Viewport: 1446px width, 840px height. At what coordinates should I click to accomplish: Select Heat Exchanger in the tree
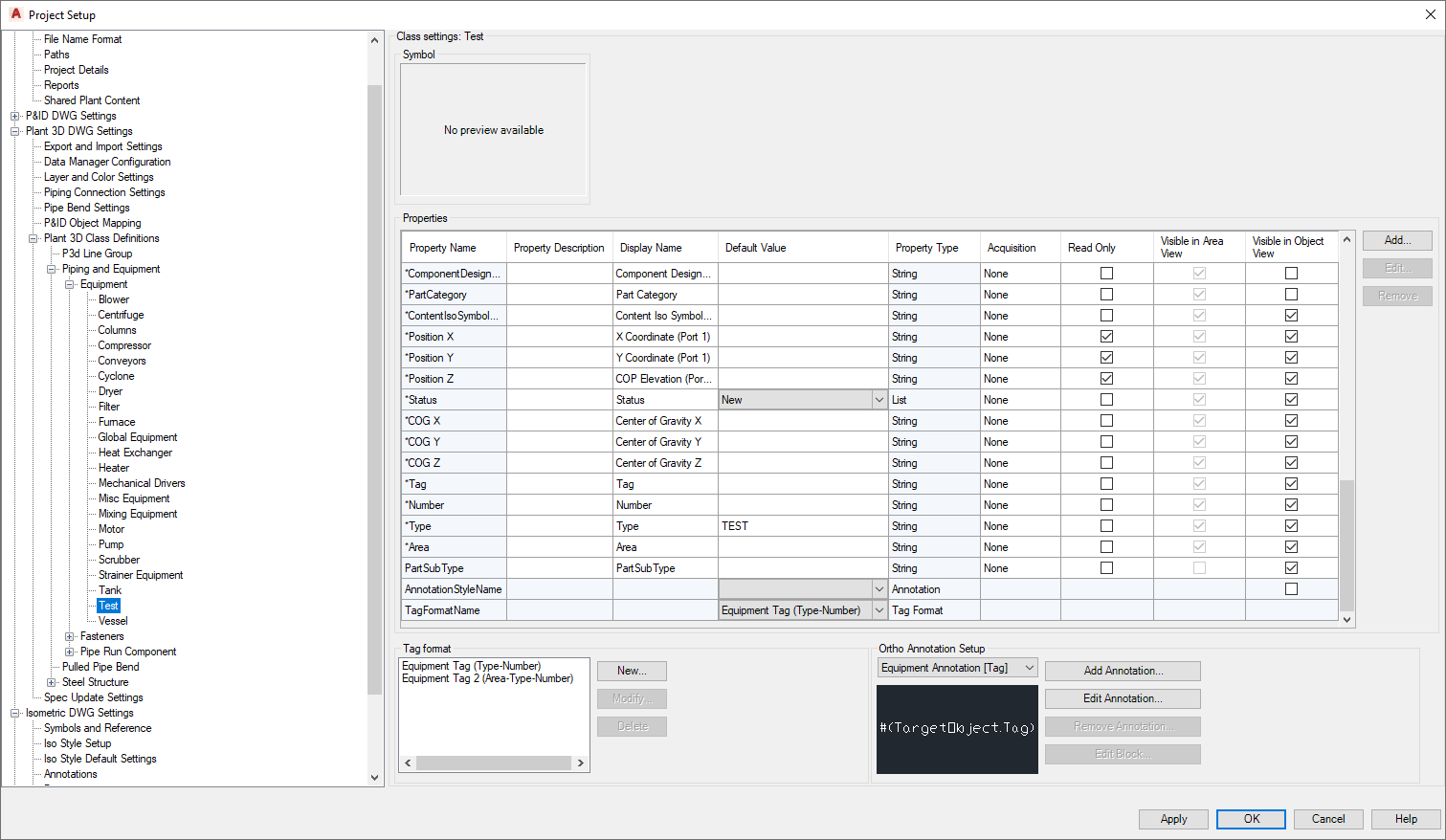click(134, 452)
